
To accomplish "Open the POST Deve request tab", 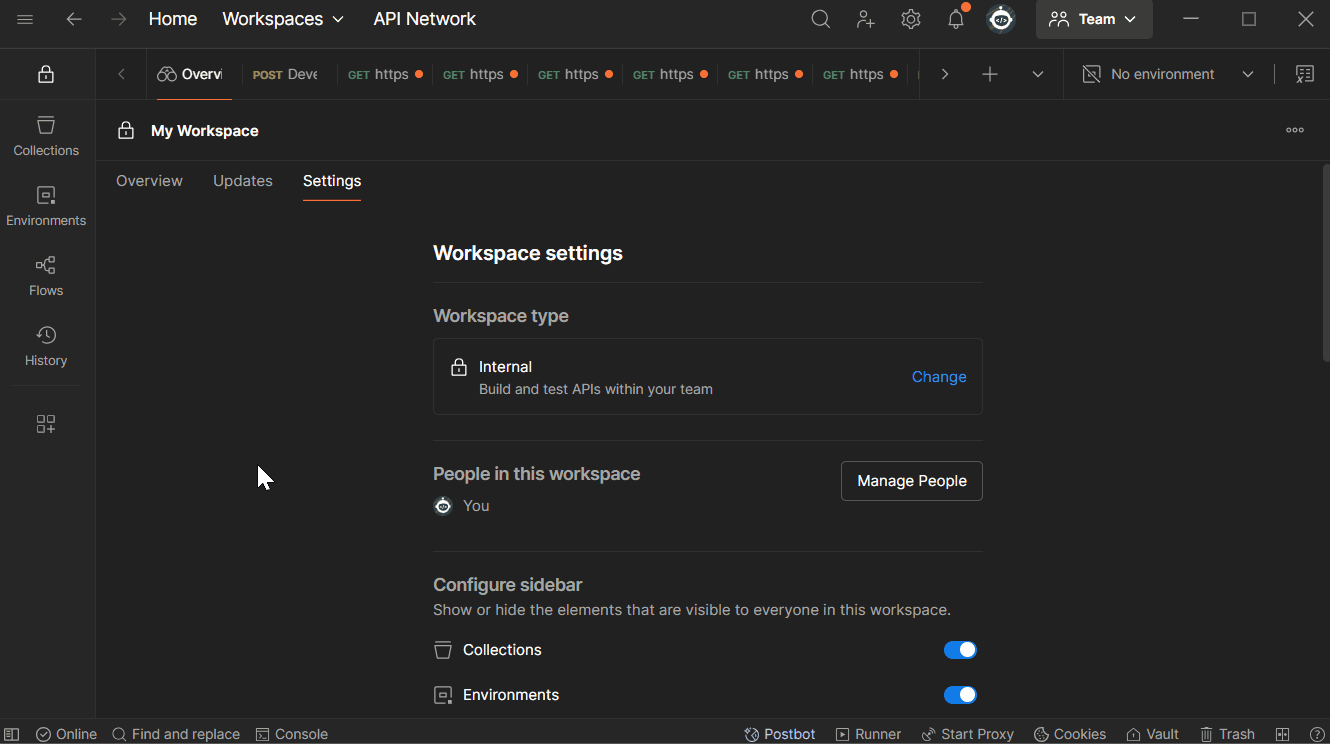I will (286, 74).
